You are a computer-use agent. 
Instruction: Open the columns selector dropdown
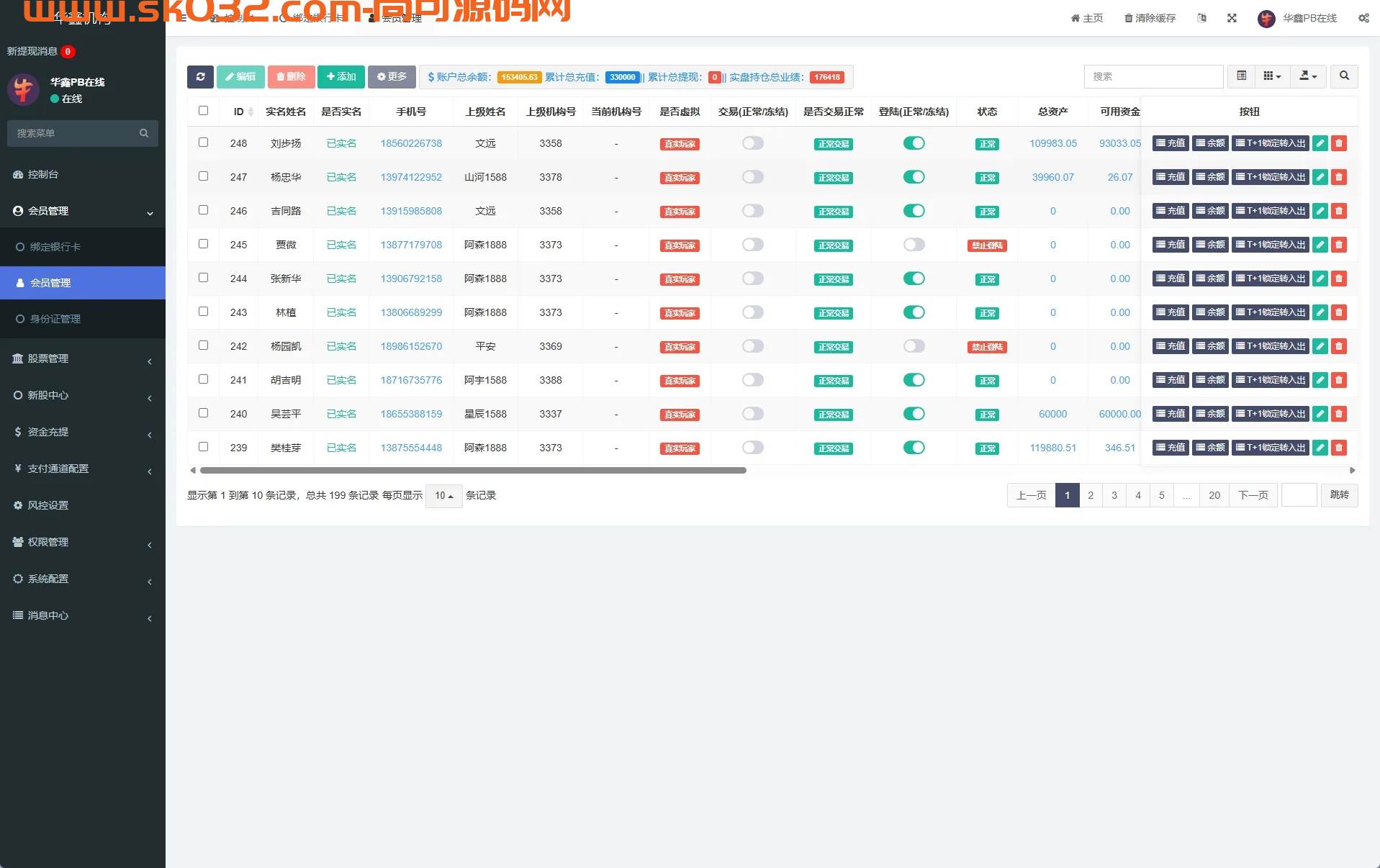(x=1272, y=76)
